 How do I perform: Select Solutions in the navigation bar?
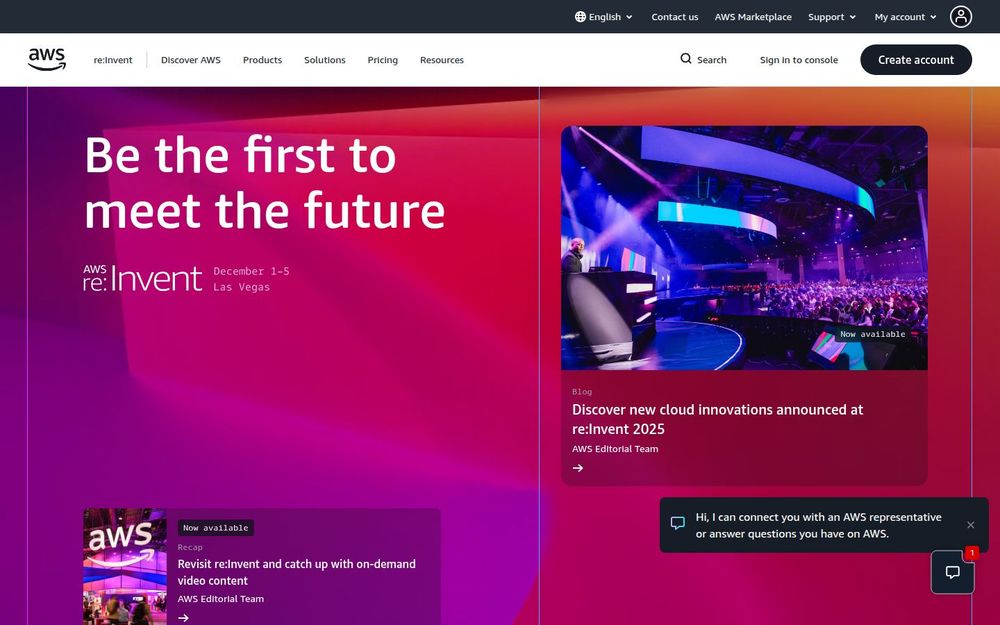pos(324,60)
